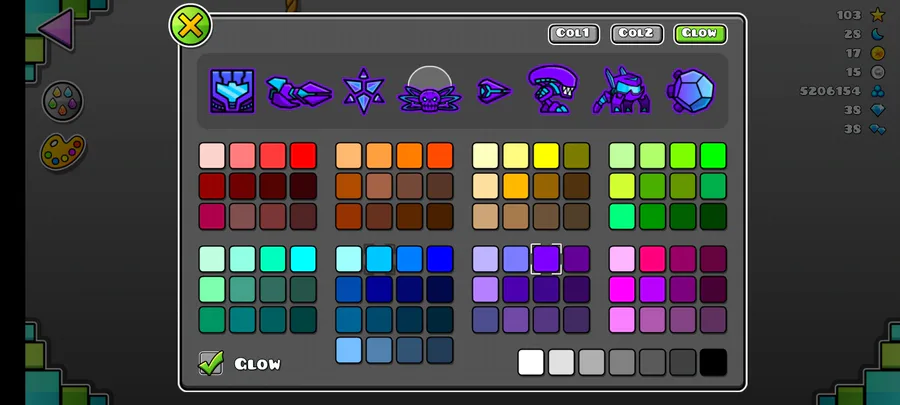Select the cube icon preview
This screenshot has width=900, height=405.
232,91
